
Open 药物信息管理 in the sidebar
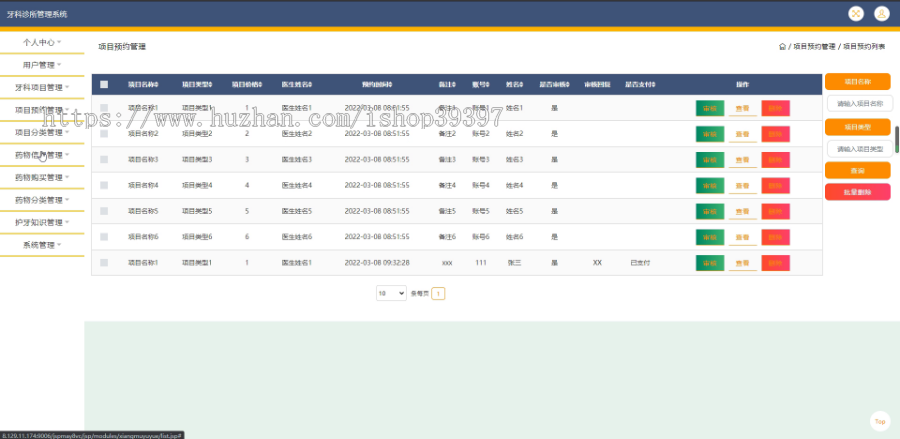42,155
